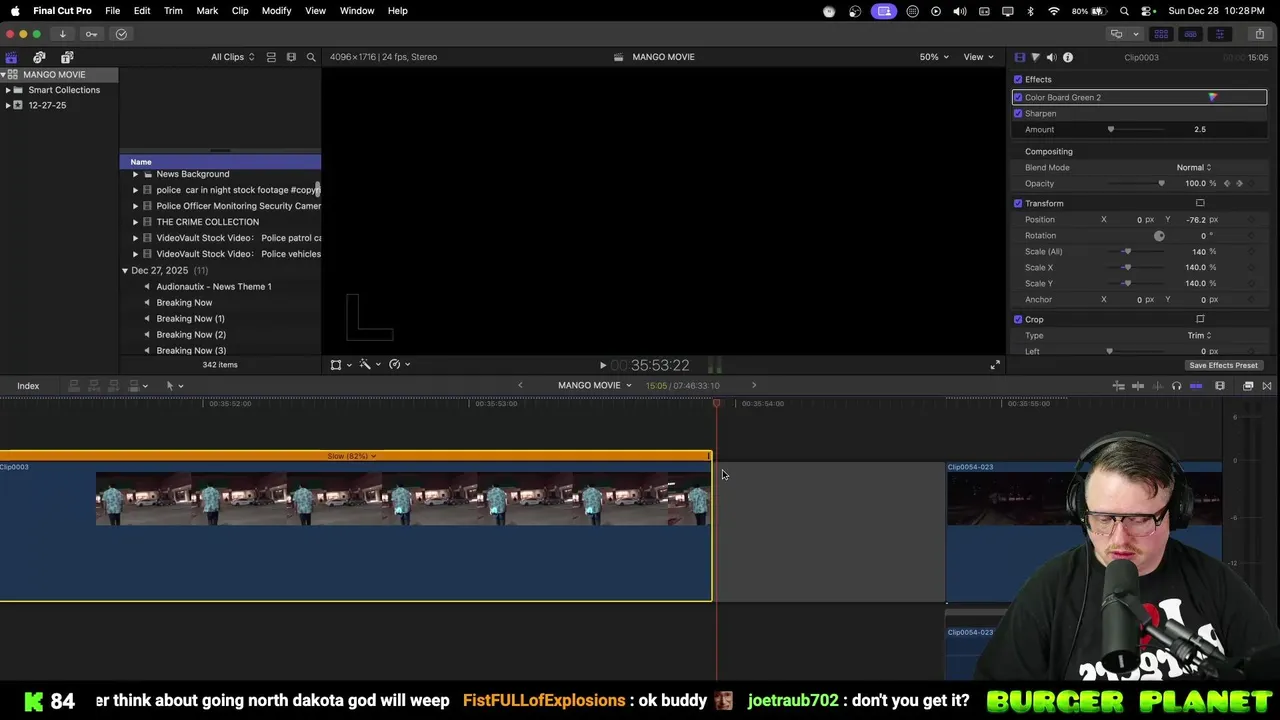Toggle the Inspector panel visibility button
This screenshot has height=720, width=1280.
tap(1219, 34)
